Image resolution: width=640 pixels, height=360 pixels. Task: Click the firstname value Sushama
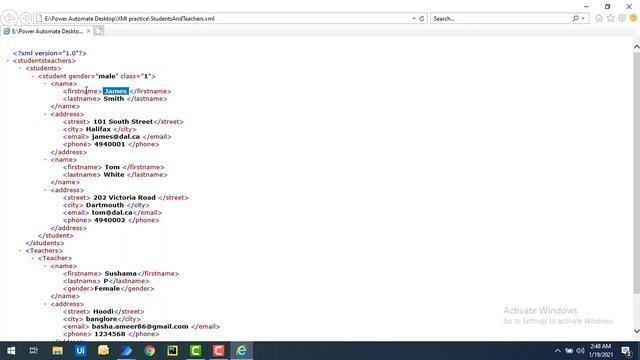click(x=120, y=273)
